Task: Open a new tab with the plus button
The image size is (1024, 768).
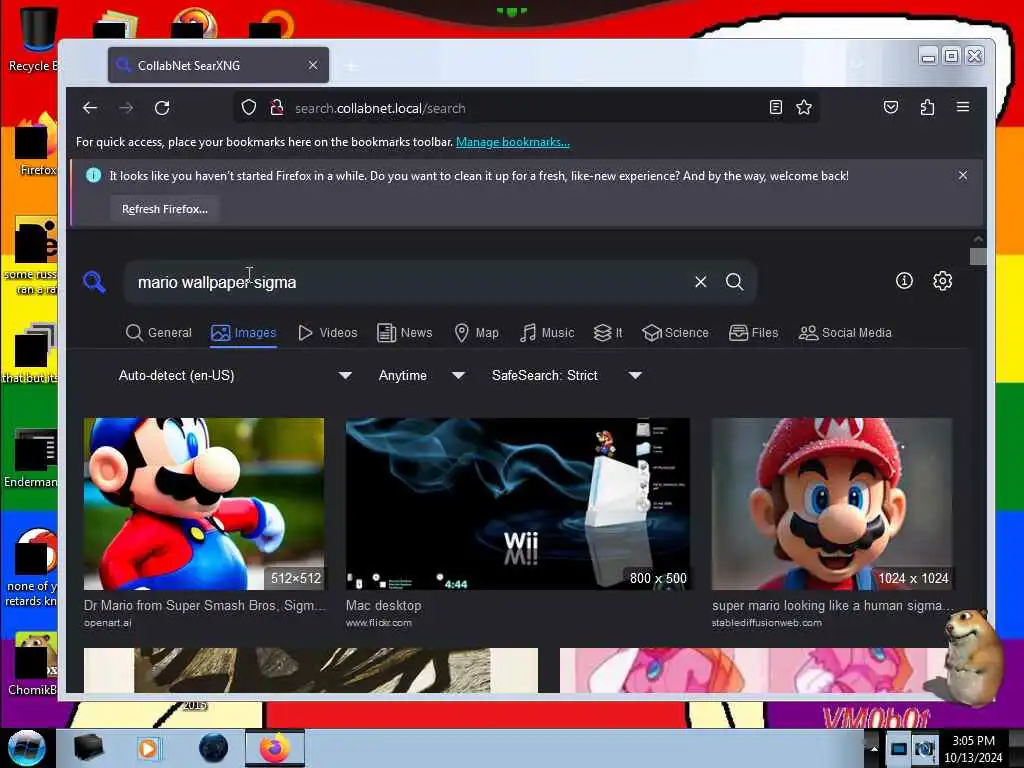Action: (x=351, y=66)
